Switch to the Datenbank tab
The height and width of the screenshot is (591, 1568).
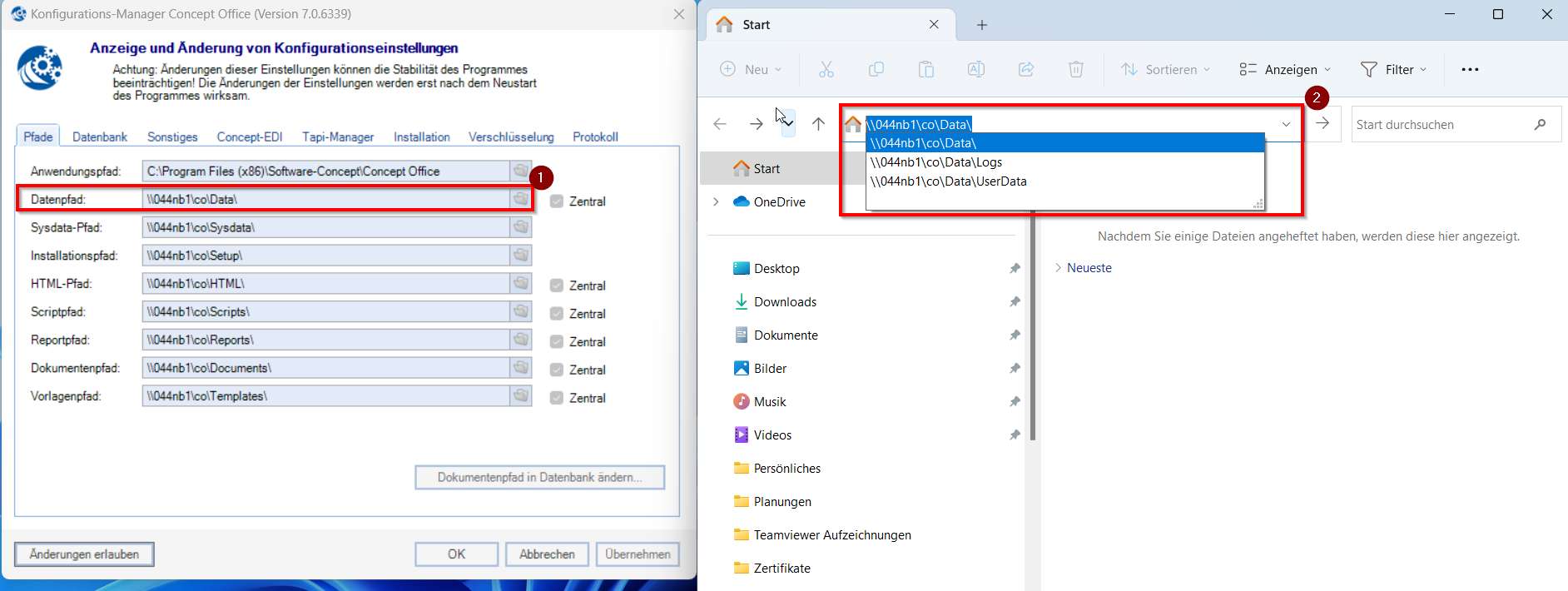coord(100,137)
